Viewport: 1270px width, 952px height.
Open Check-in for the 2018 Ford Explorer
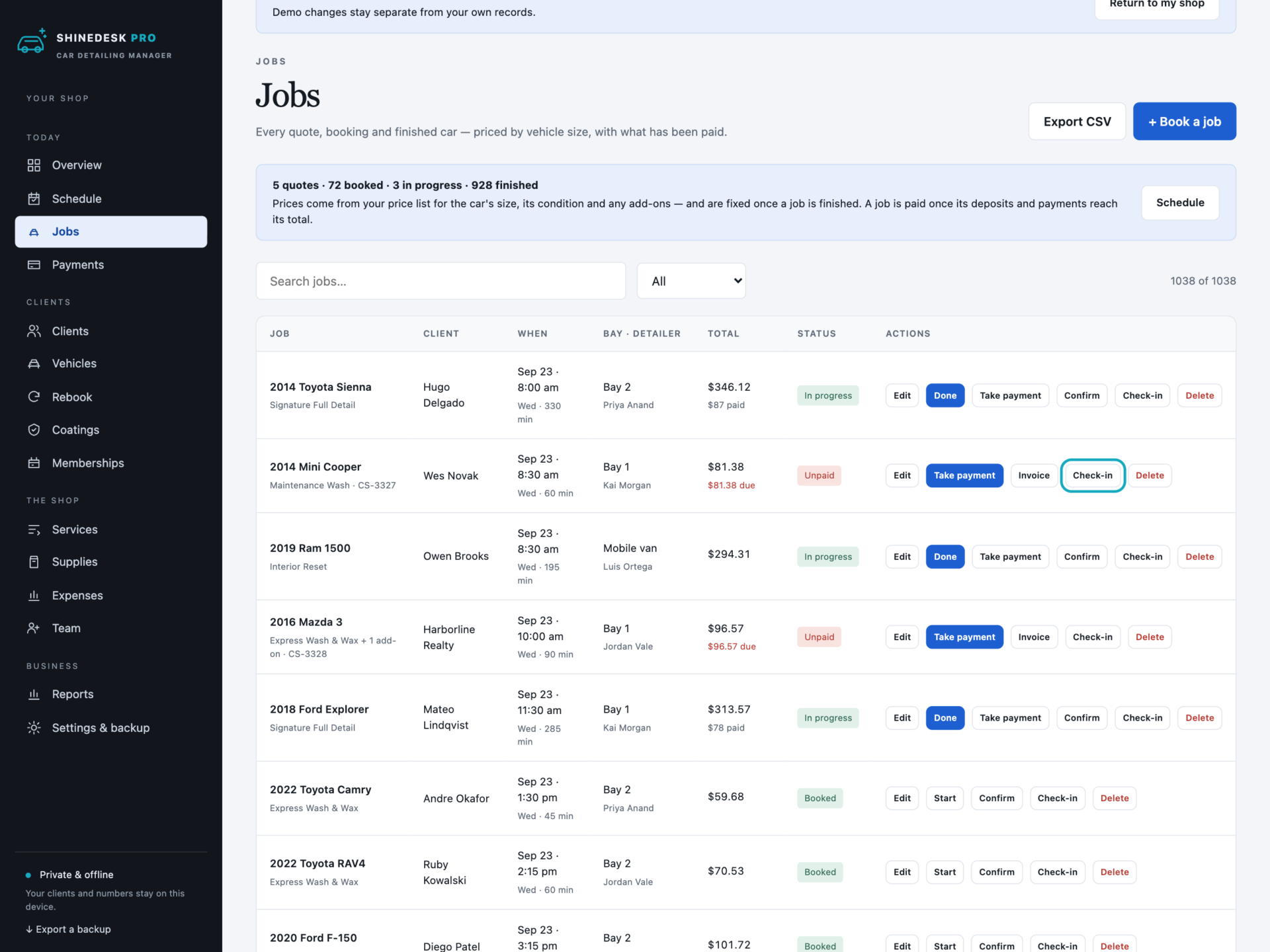[x=1142, y=717]
